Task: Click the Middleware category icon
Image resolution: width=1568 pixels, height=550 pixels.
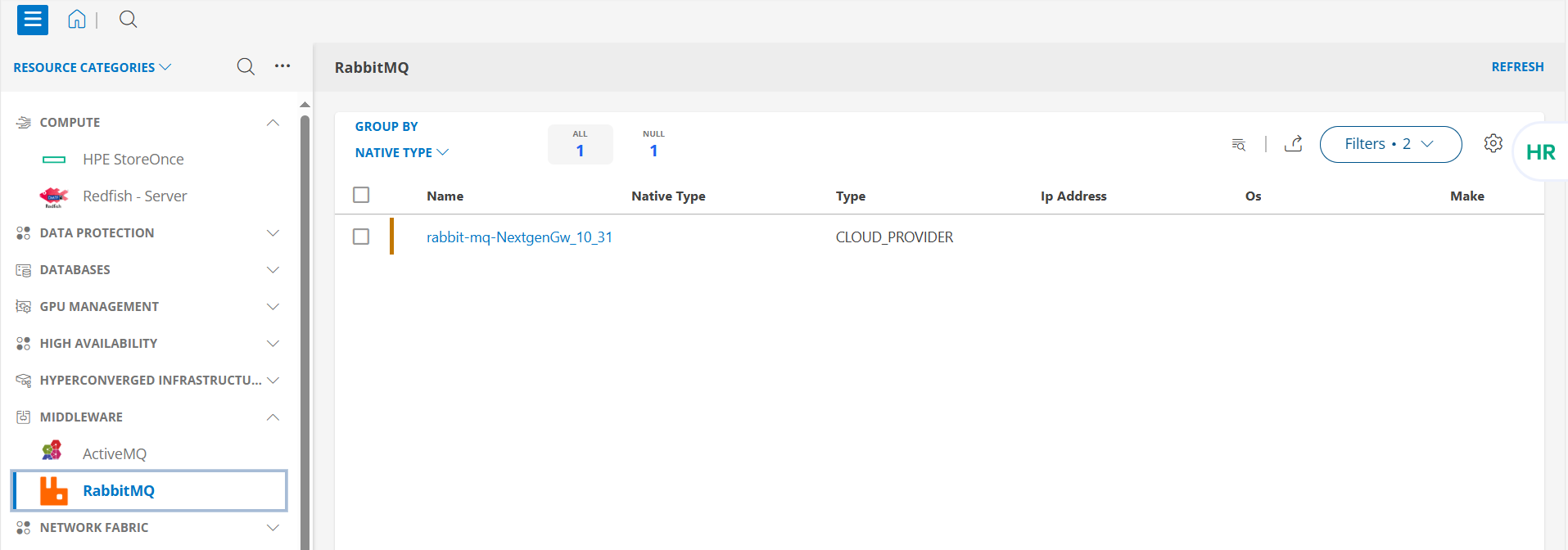Action: coord(24,417)
